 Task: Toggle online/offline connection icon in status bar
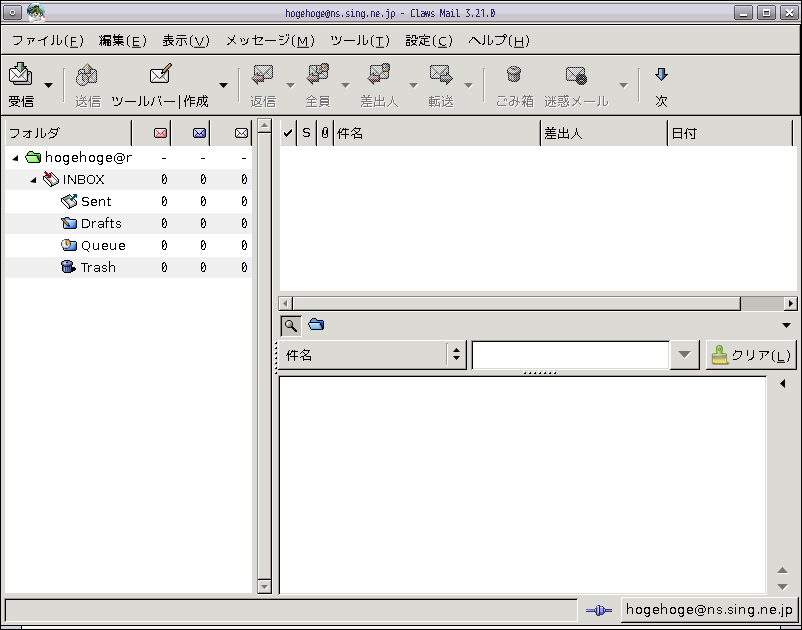(x=598, y=610)
